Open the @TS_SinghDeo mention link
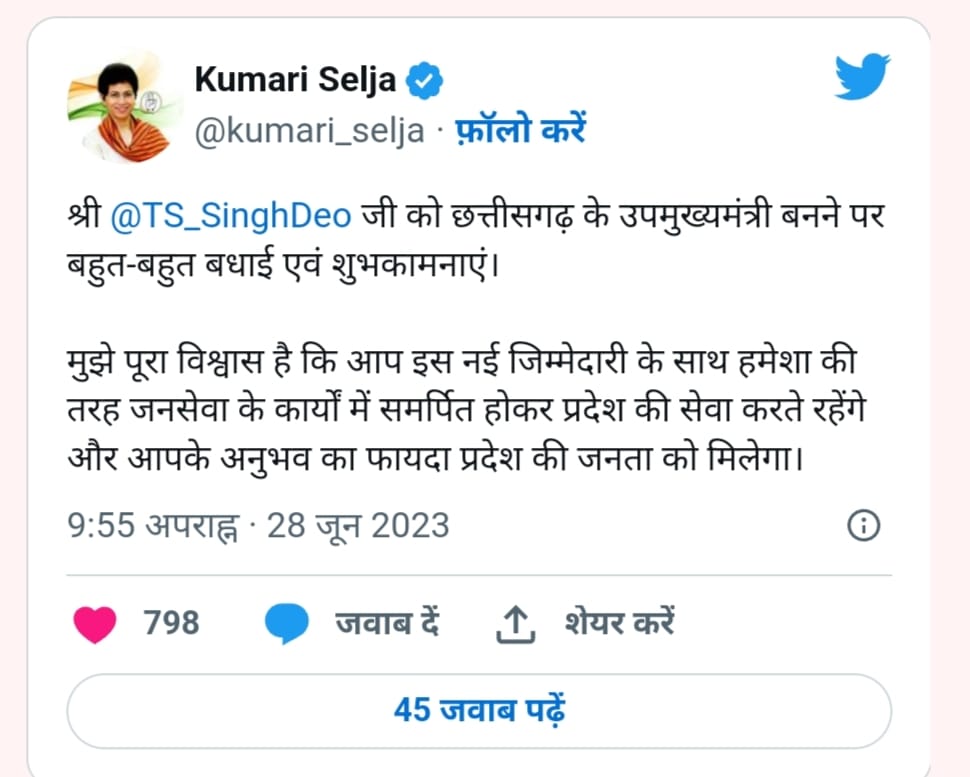This screenshot has width=970, height=777. coord(231,217)
